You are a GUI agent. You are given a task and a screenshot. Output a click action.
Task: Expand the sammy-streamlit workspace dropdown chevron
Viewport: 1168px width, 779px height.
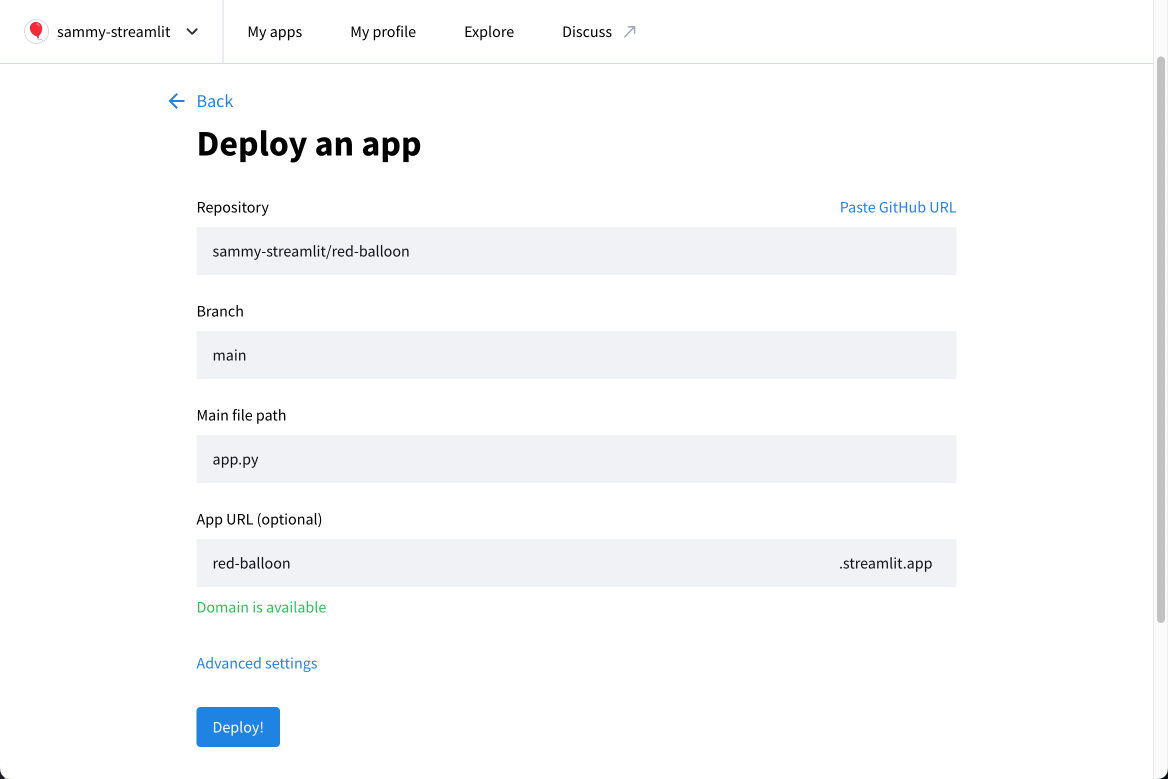pyautogui.click(x=192, y=31)
